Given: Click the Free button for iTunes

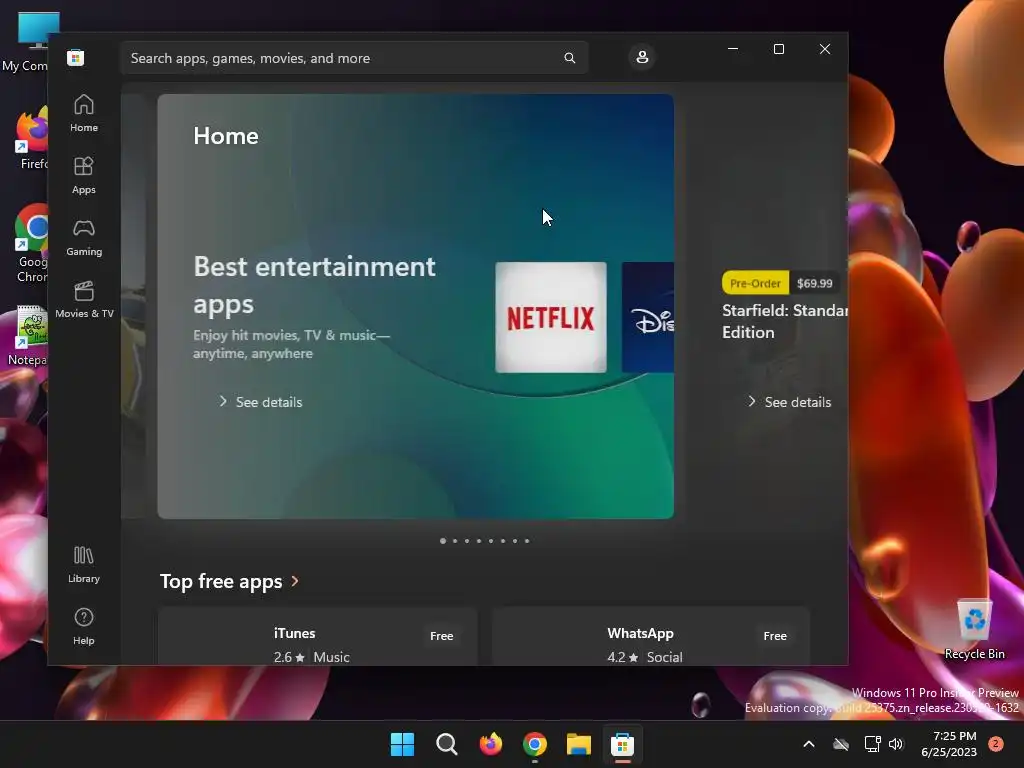Looking at the screenshot, I should [441, 636].
